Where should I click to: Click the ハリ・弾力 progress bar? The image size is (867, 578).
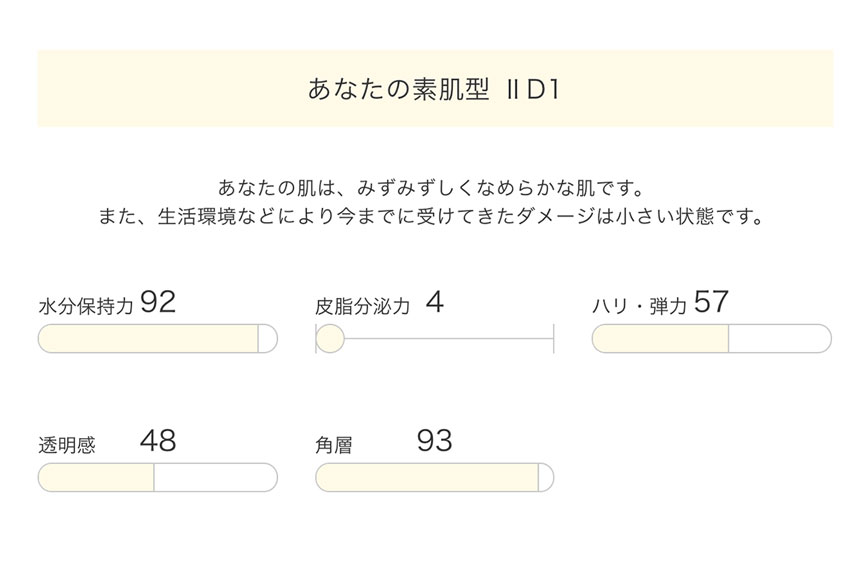711,339
